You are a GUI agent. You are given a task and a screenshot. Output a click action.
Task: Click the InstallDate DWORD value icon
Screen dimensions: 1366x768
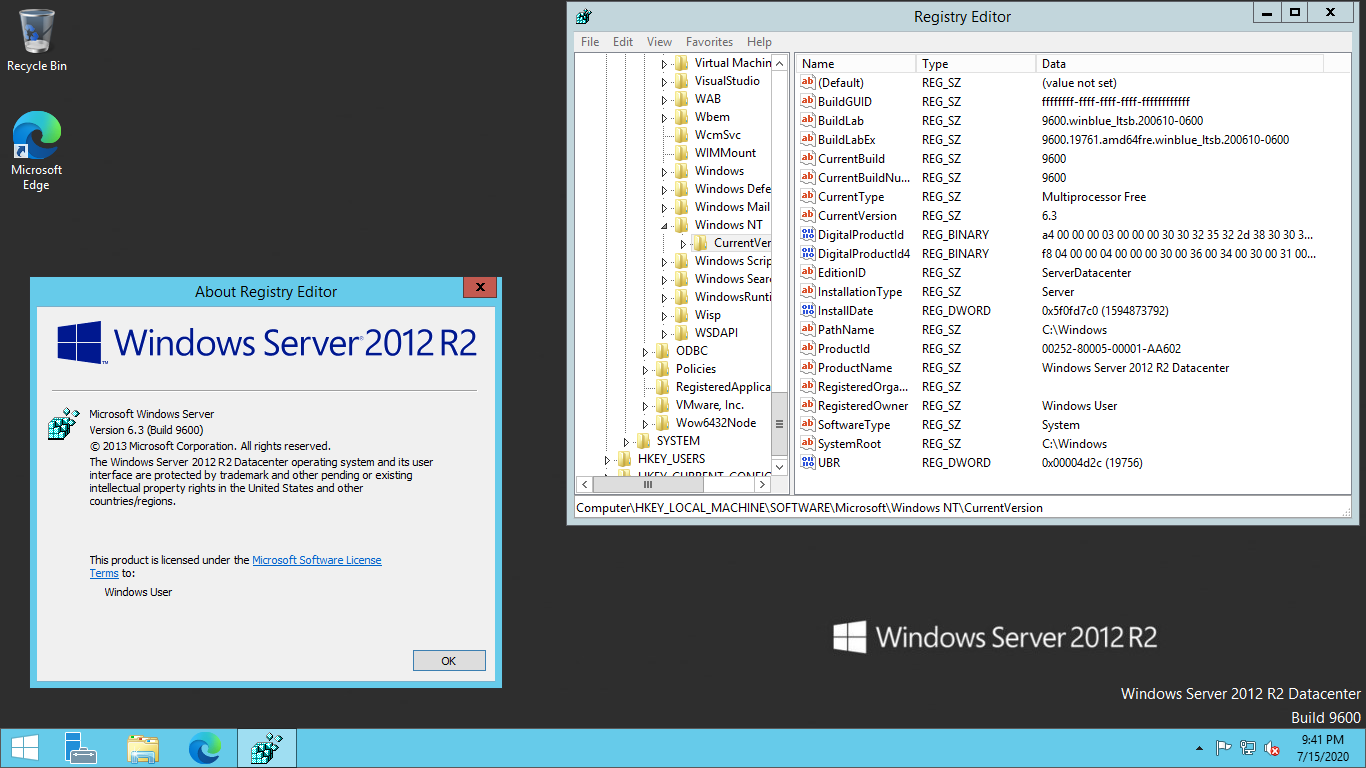[808, 311]
